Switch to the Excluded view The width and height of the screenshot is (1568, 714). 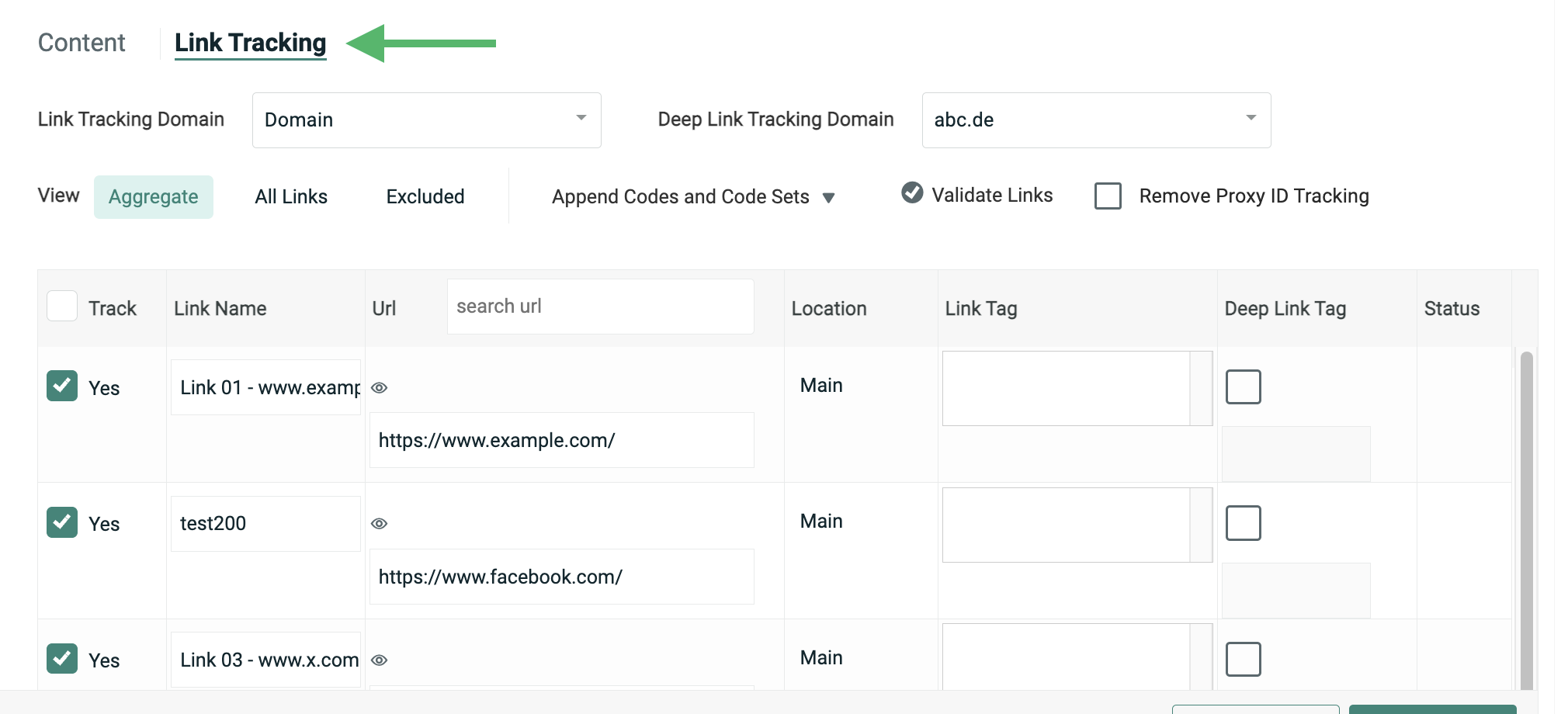[x=425, y=197]
